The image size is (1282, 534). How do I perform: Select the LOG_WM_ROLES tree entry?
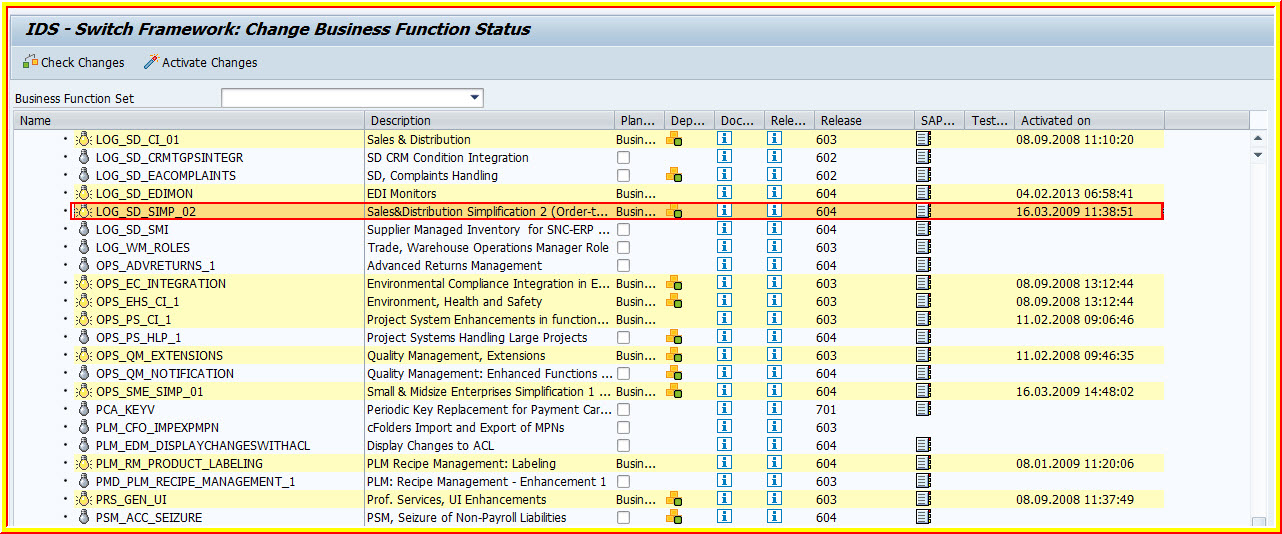click(x=142, y=248)
